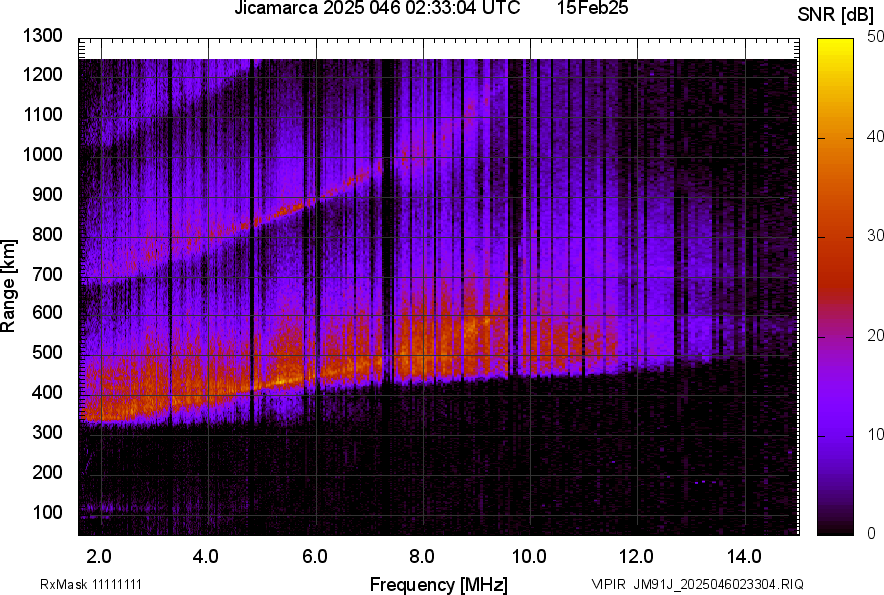Click the 30 tick on SNR scale
884x595 pixels.
tap(876, 236)
